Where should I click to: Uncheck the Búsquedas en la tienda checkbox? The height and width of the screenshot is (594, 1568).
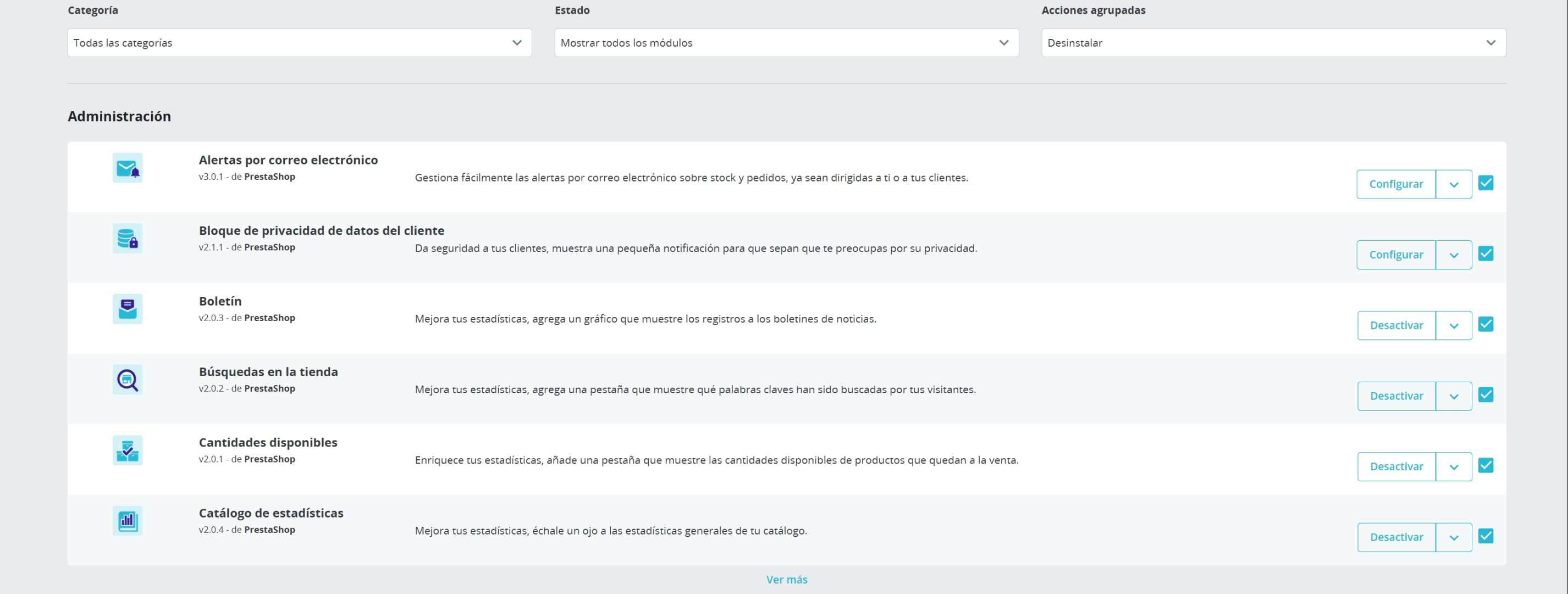pyautogui.click(x=1486, y=395)
